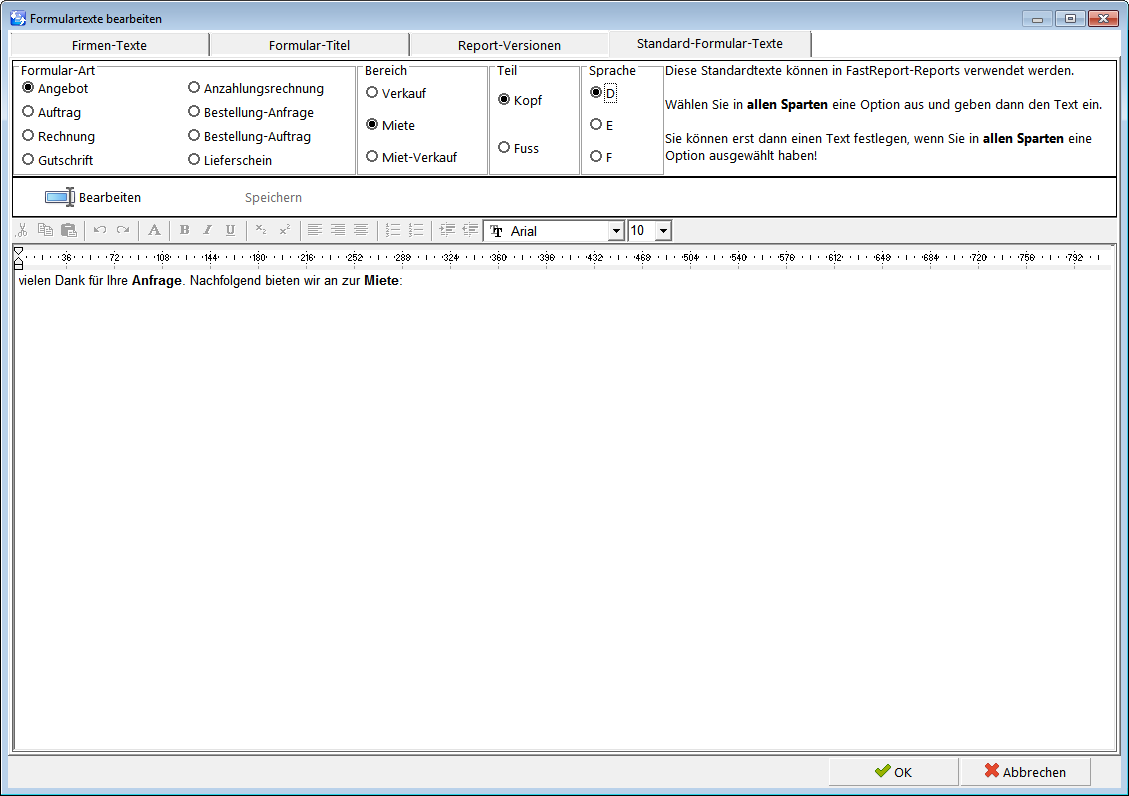Select Kopf as Teil
This screenshot has height=796, width=1129.
pyautogui.click(x=520, y=99)
